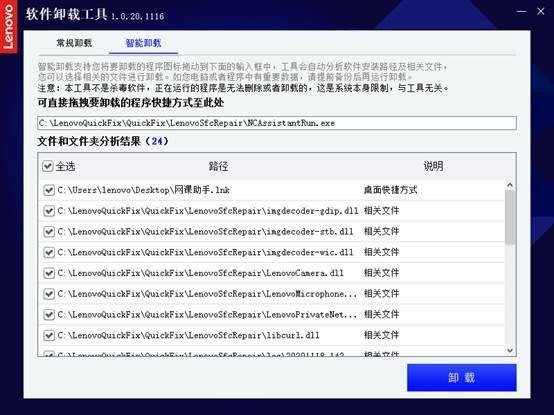The width and height of the screenshot is (554, 415).
Task: Uncheck LenovoCamera.dll in results list
Action: pos(48,273)
